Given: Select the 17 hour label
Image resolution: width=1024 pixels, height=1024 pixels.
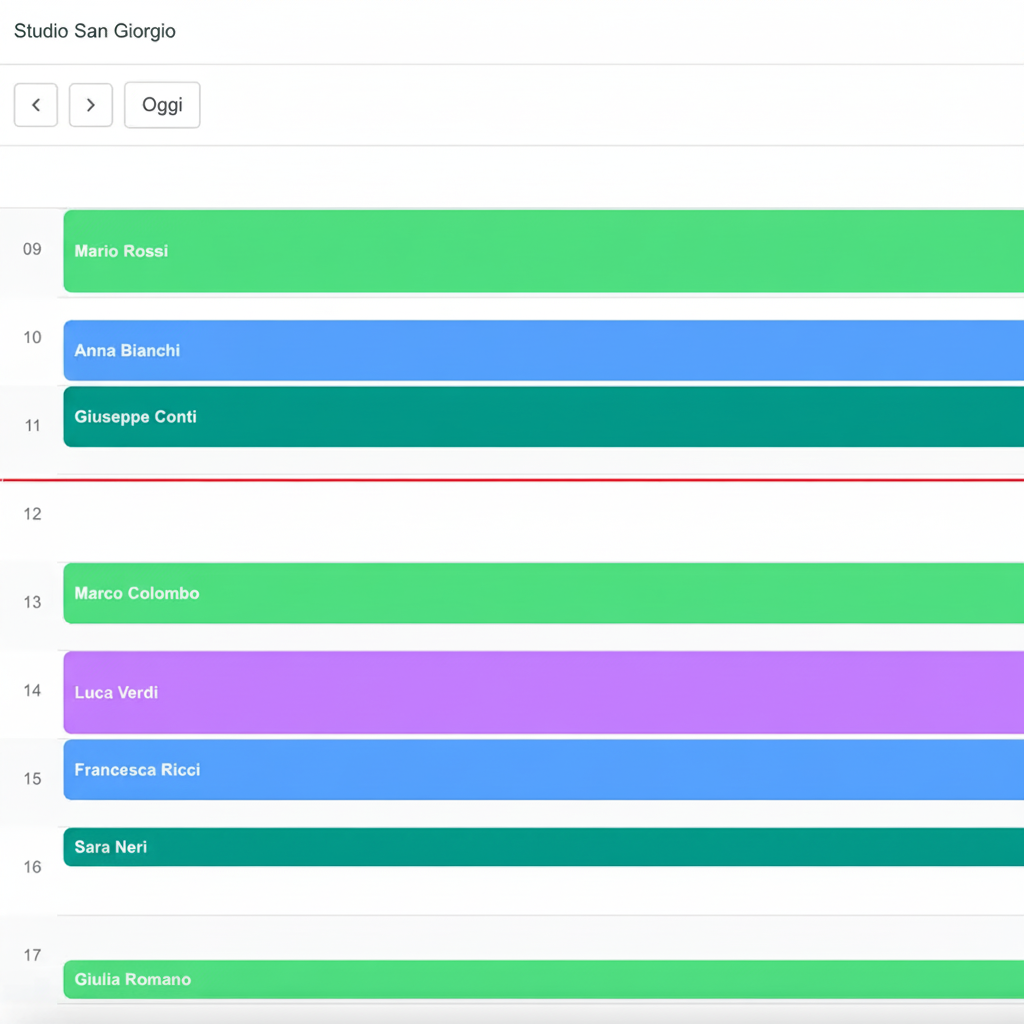Looking at the screenshot, I should point(32,955).
